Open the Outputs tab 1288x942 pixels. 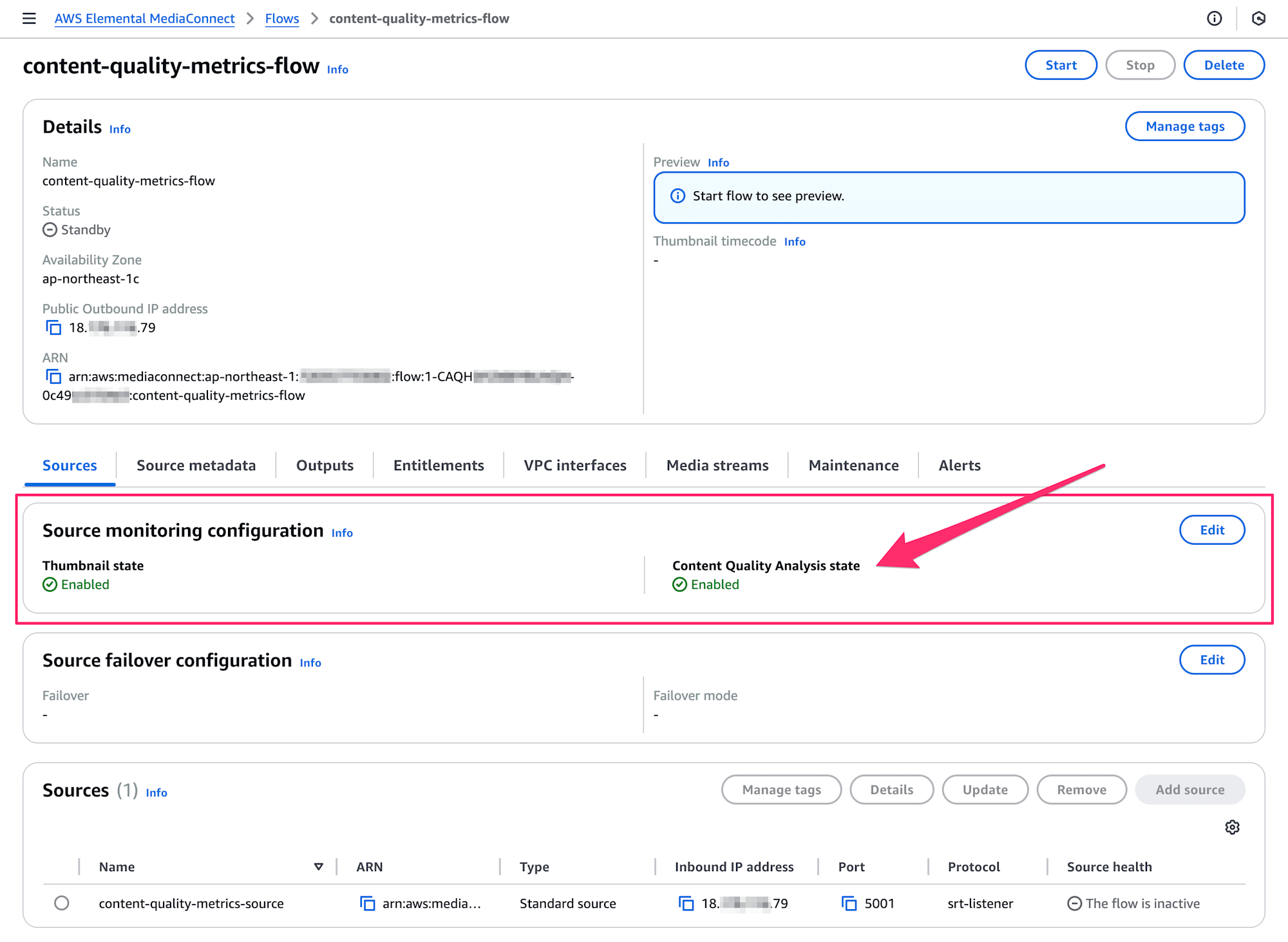pos(325,466)
